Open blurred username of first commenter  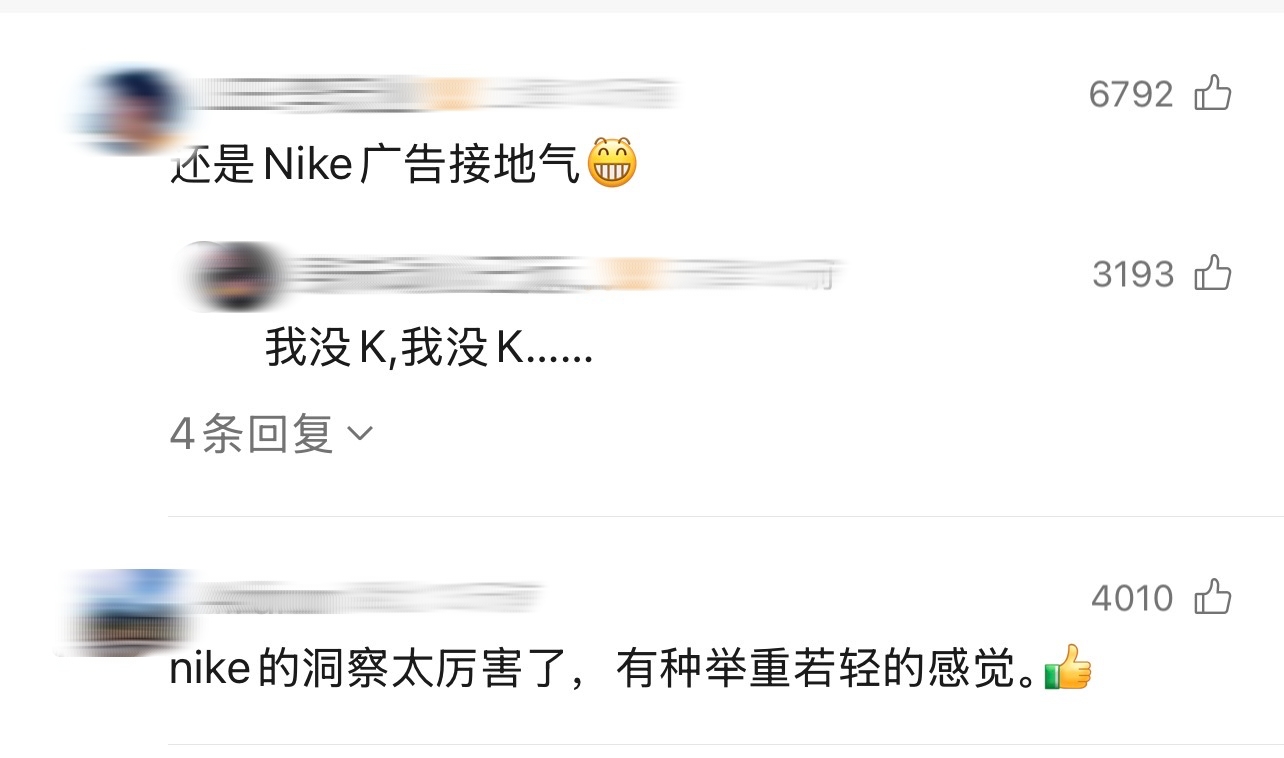click(430, 93)
